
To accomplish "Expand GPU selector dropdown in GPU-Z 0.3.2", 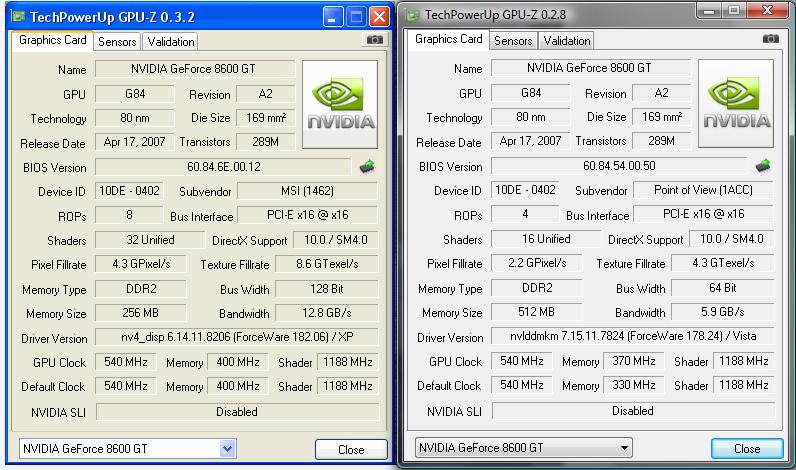I will [227, 449].
